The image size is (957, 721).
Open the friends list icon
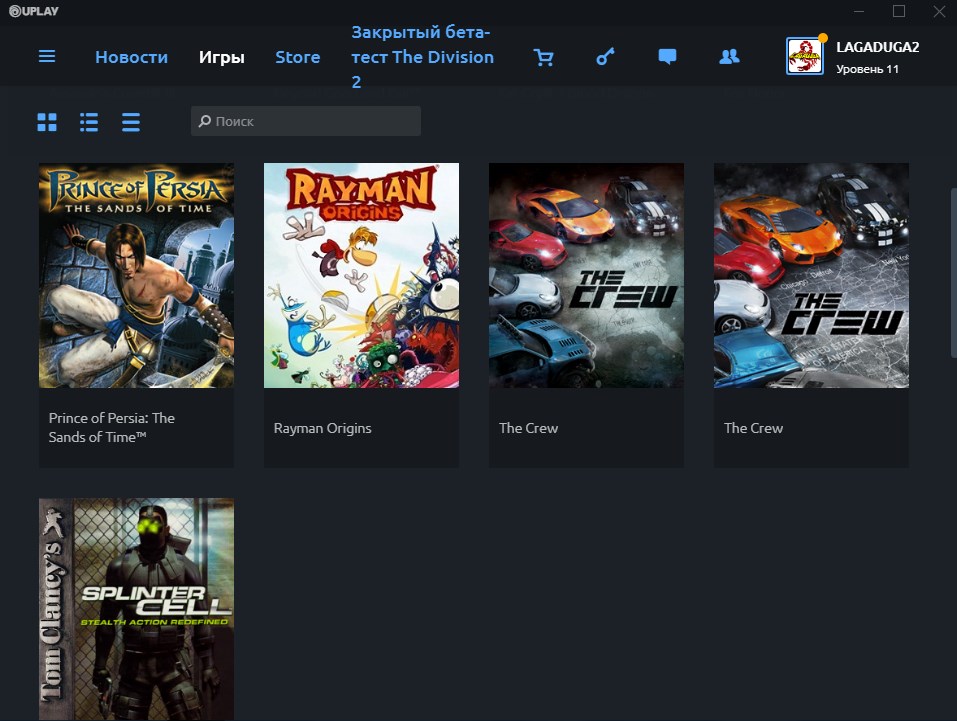[729, 57]
